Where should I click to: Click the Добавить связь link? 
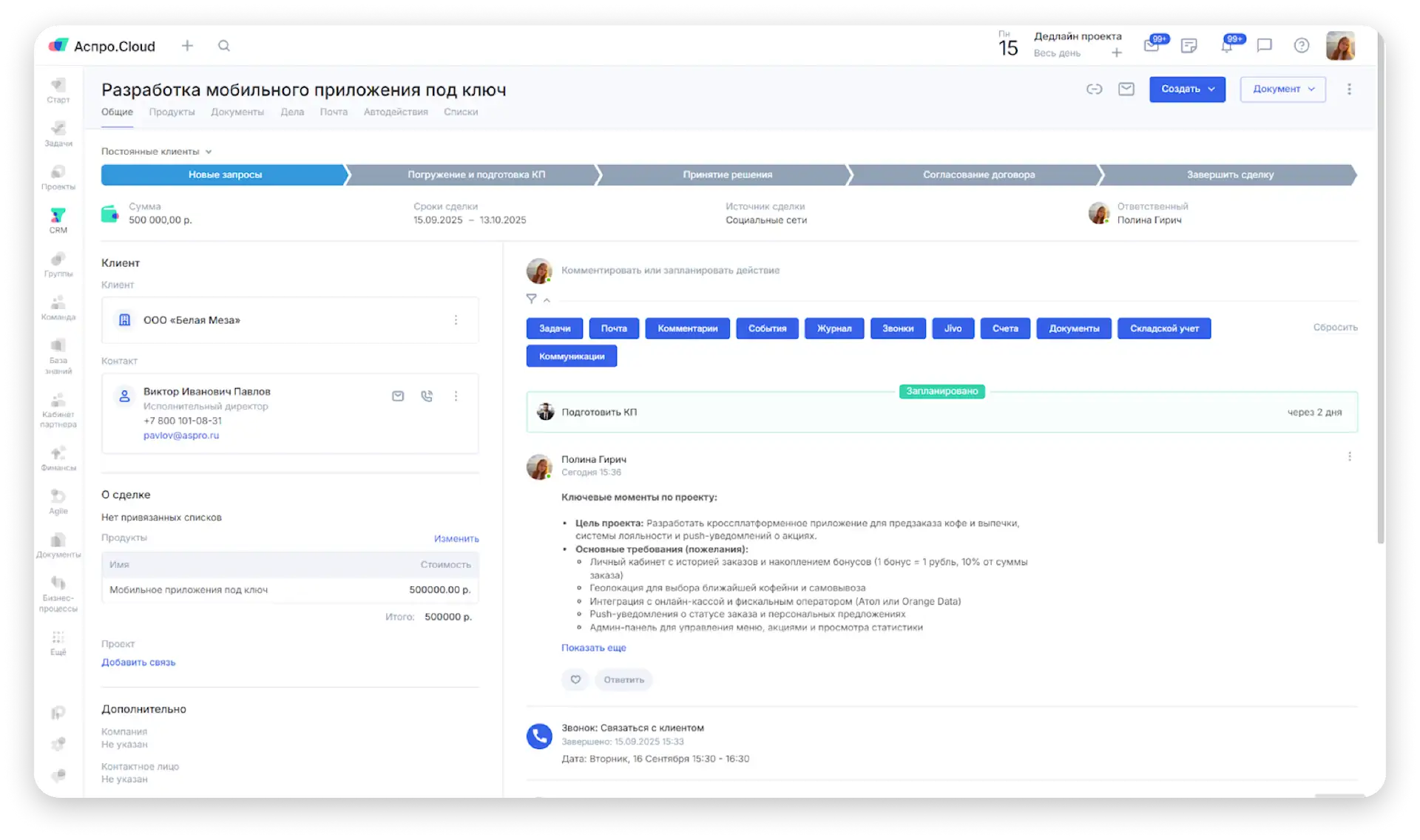pyautogui.click(x=138, y=663)
